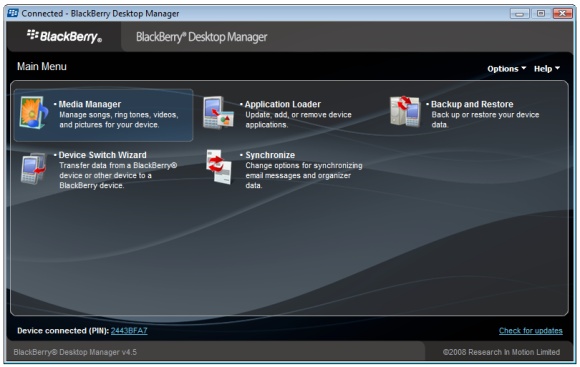The width and height of the screenshot is (580, 367).
Task: Open the Synchronize documents icon
Action: (219, 166)
